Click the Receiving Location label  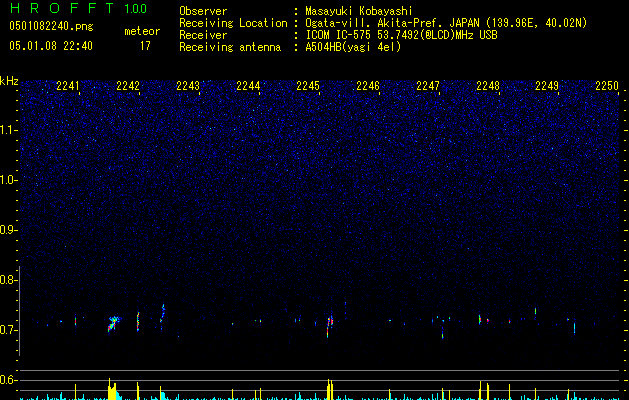pos(233,23)
